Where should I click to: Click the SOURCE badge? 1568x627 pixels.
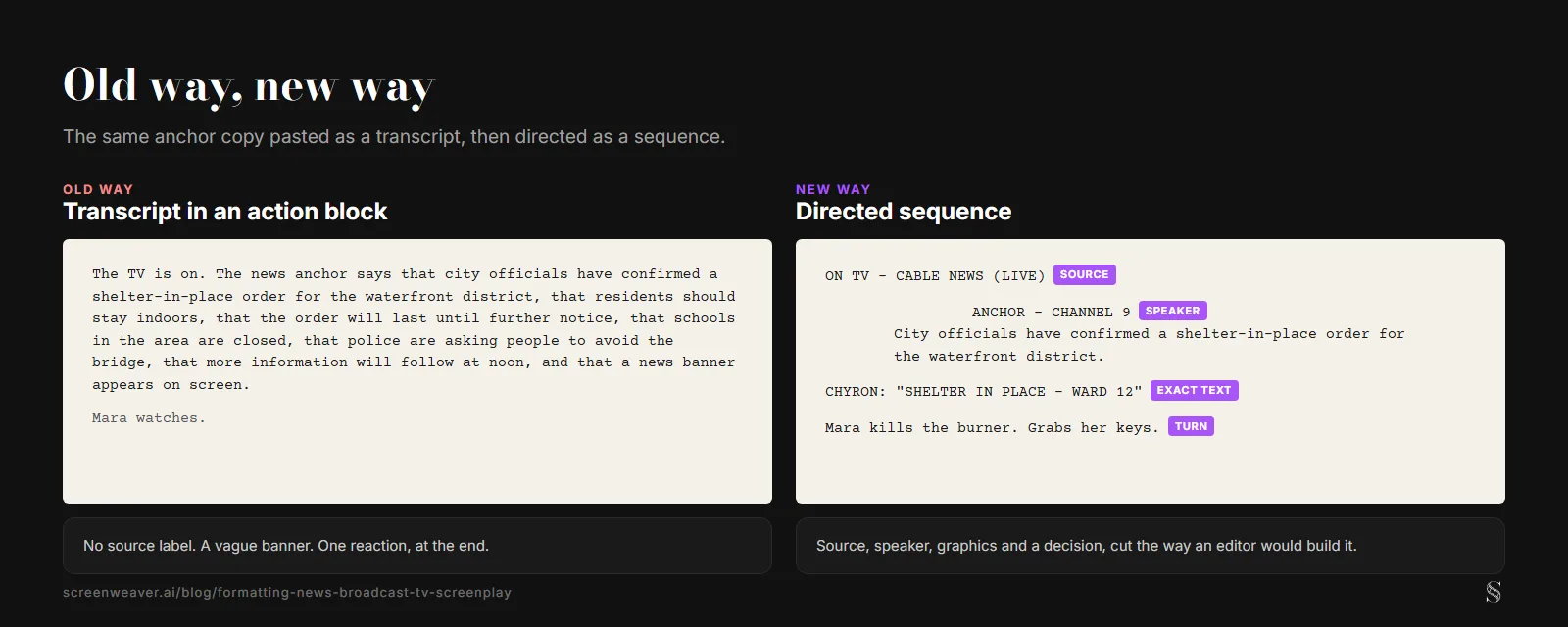pos(1084,275)
